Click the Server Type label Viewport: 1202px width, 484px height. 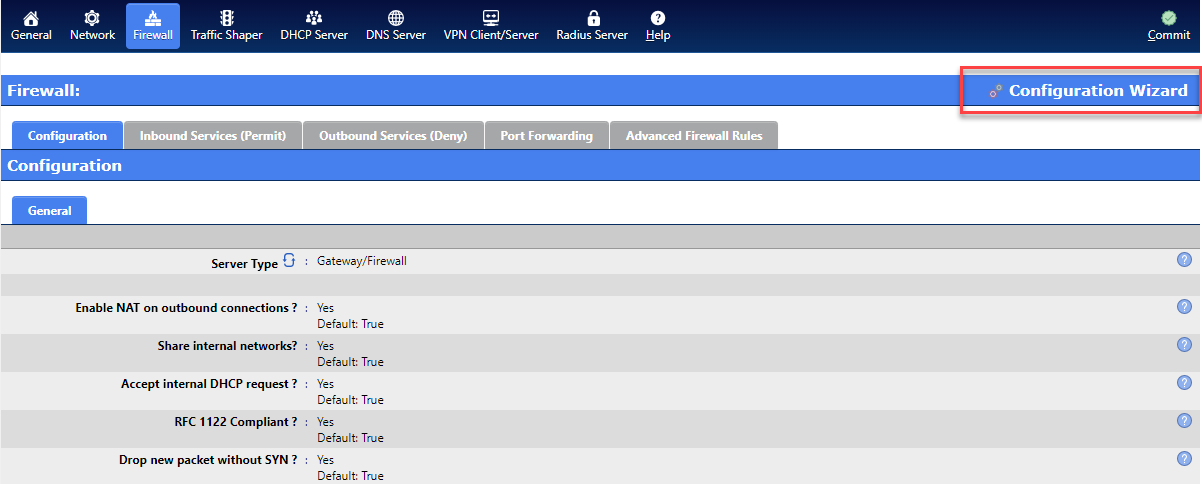click(244, 264)
